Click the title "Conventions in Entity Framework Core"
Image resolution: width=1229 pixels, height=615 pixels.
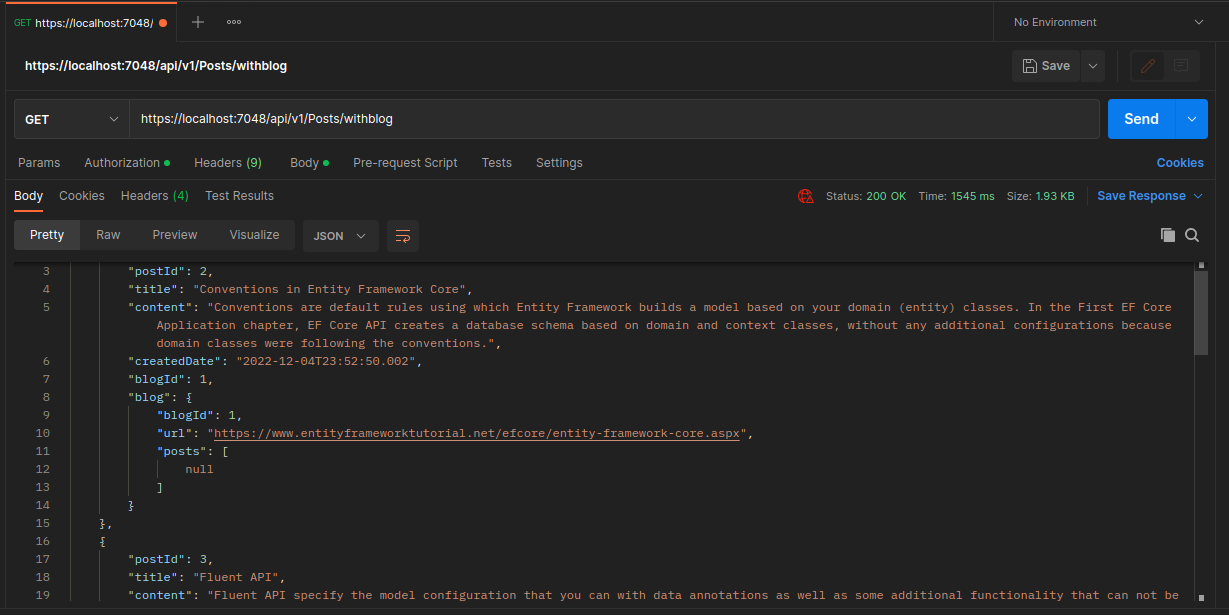[331, 289]
